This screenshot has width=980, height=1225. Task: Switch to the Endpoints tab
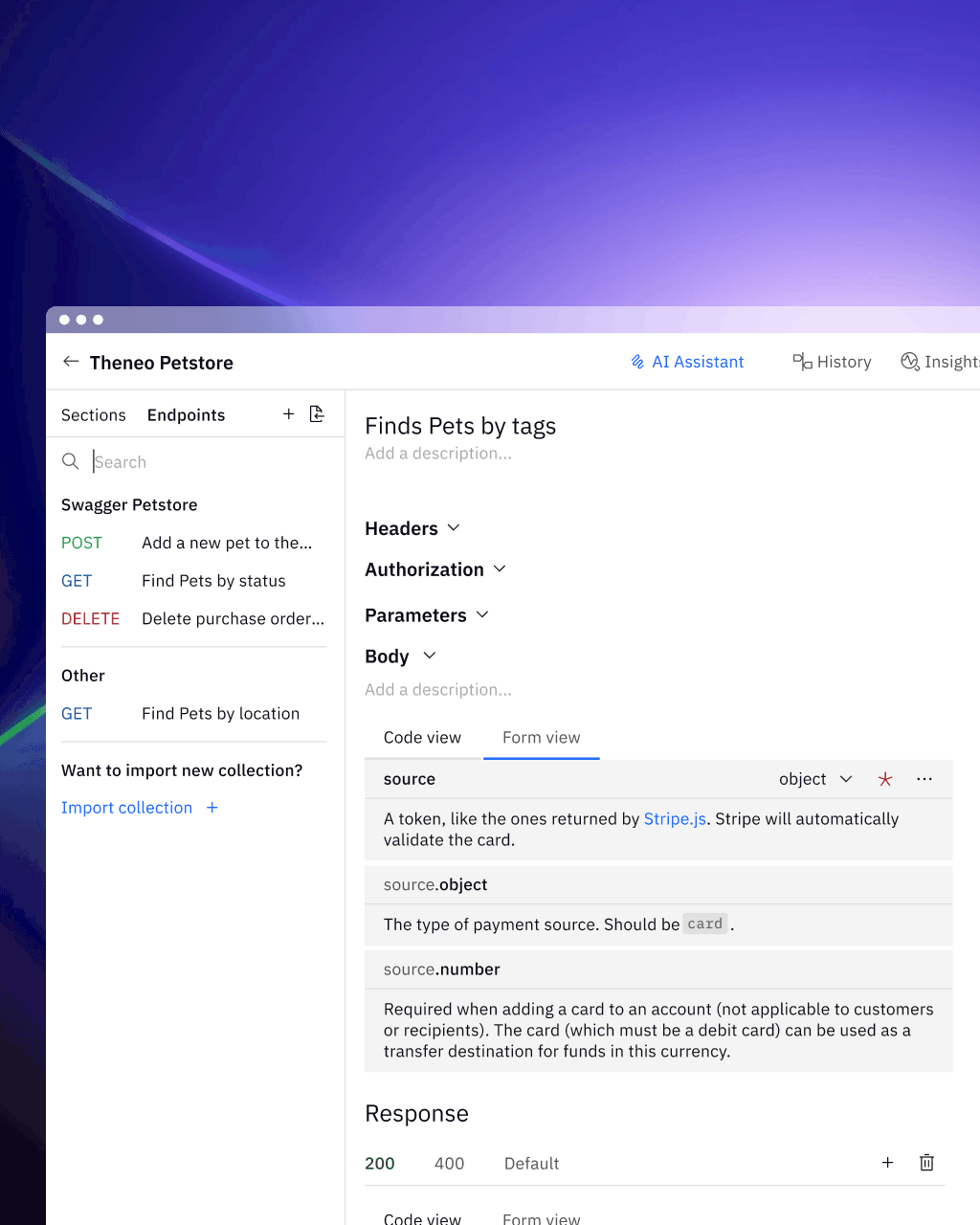point(187,415)
